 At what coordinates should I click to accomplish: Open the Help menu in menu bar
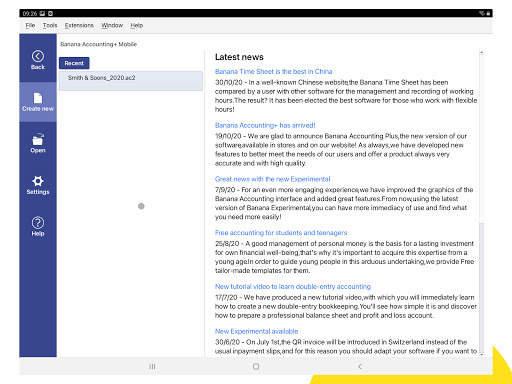(136, 25)
